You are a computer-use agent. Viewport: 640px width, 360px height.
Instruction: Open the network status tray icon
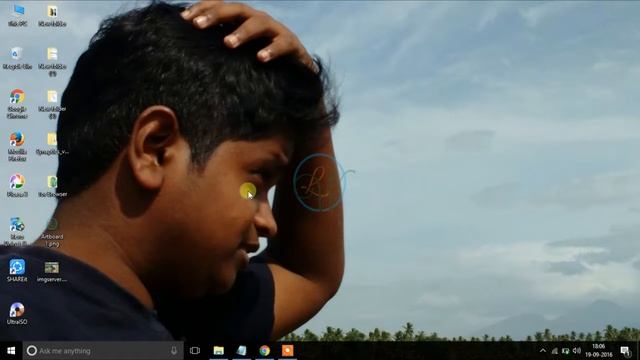[x=554, y=351]
